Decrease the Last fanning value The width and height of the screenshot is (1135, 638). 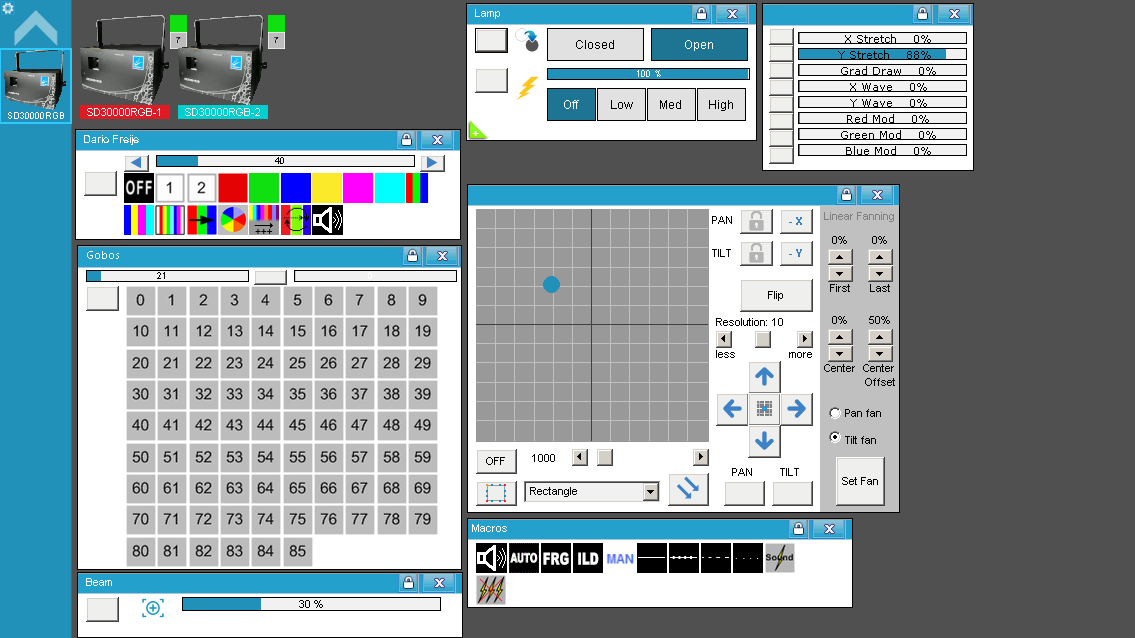[879, 274]
